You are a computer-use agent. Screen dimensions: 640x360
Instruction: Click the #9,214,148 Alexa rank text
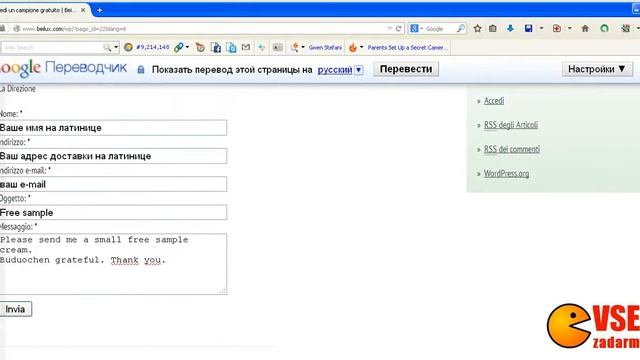[x=153, y=47]
